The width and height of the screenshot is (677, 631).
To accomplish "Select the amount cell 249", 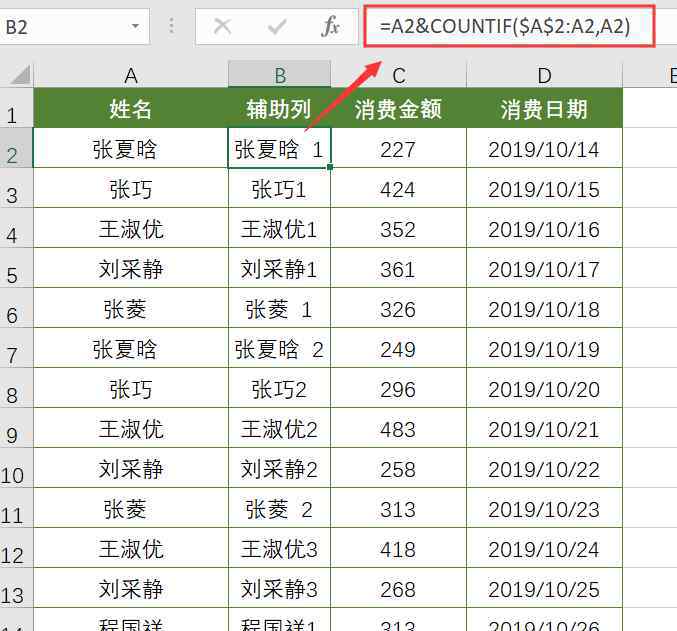I will coord(399,348).
